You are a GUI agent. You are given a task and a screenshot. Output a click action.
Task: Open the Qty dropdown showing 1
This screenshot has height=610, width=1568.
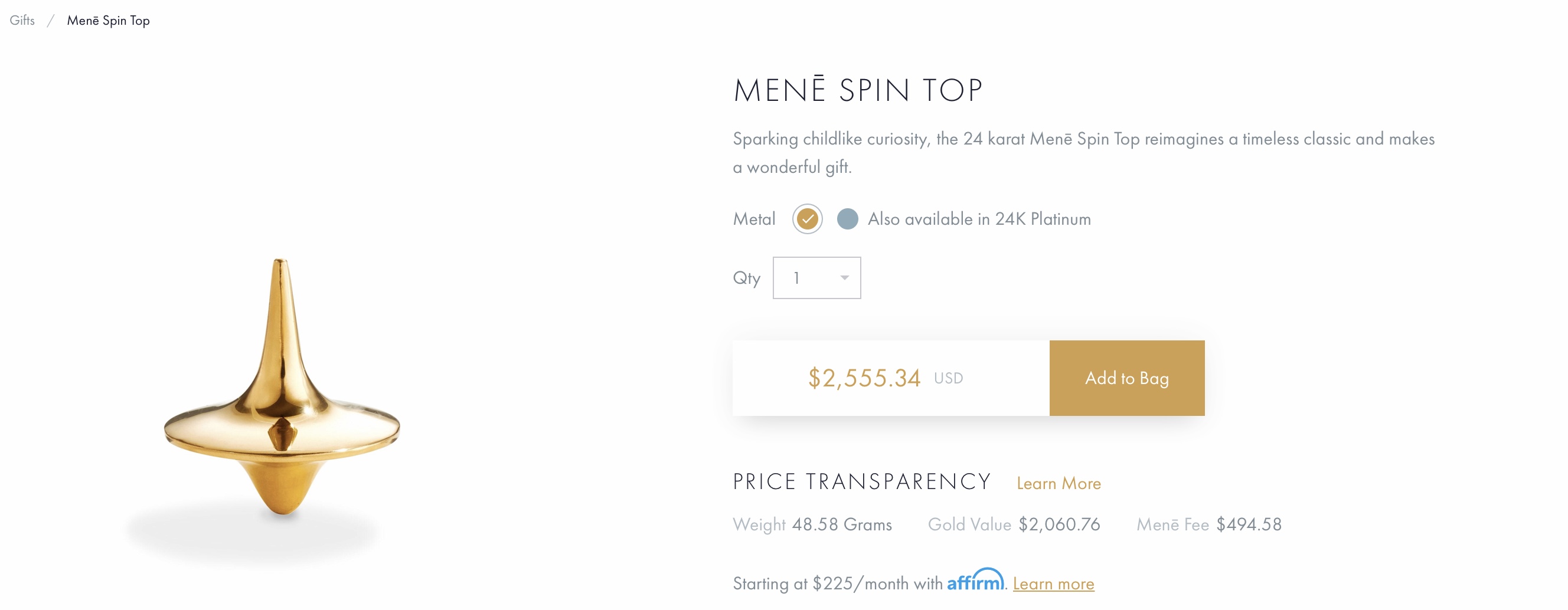tap(816, 278)
